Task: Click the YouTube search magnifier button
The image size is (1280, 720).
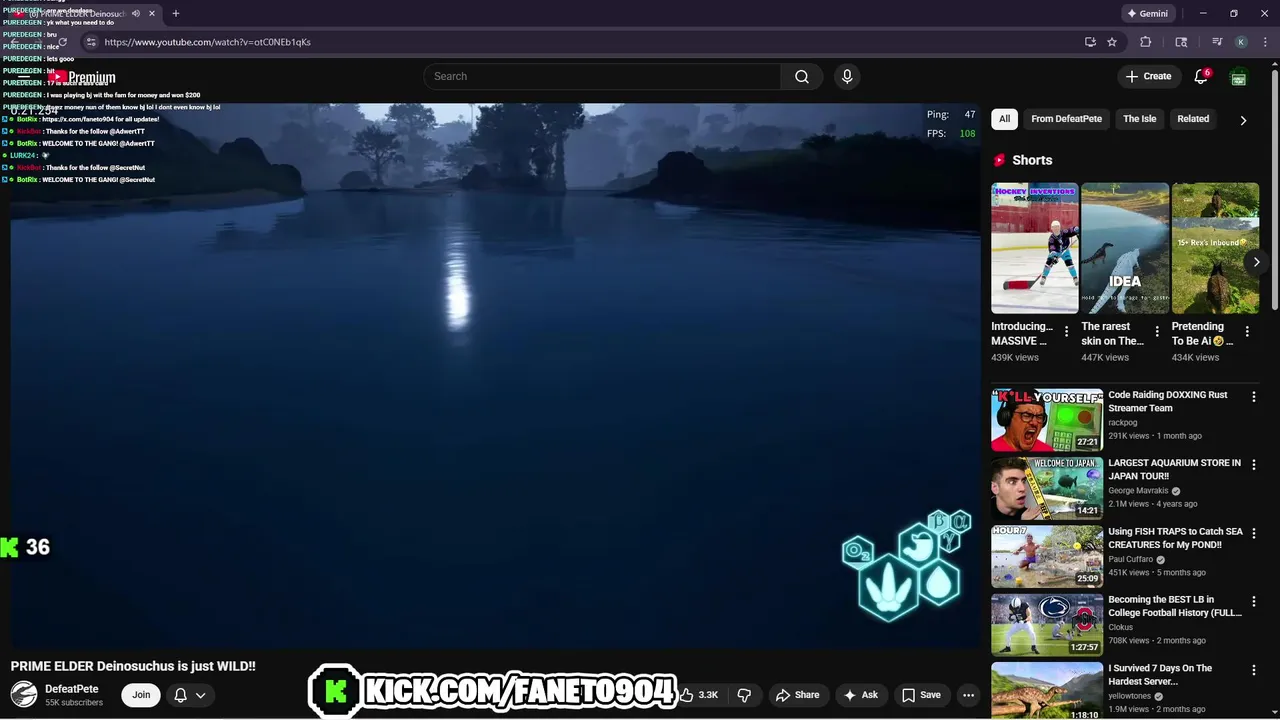Action: click(802, 76)
